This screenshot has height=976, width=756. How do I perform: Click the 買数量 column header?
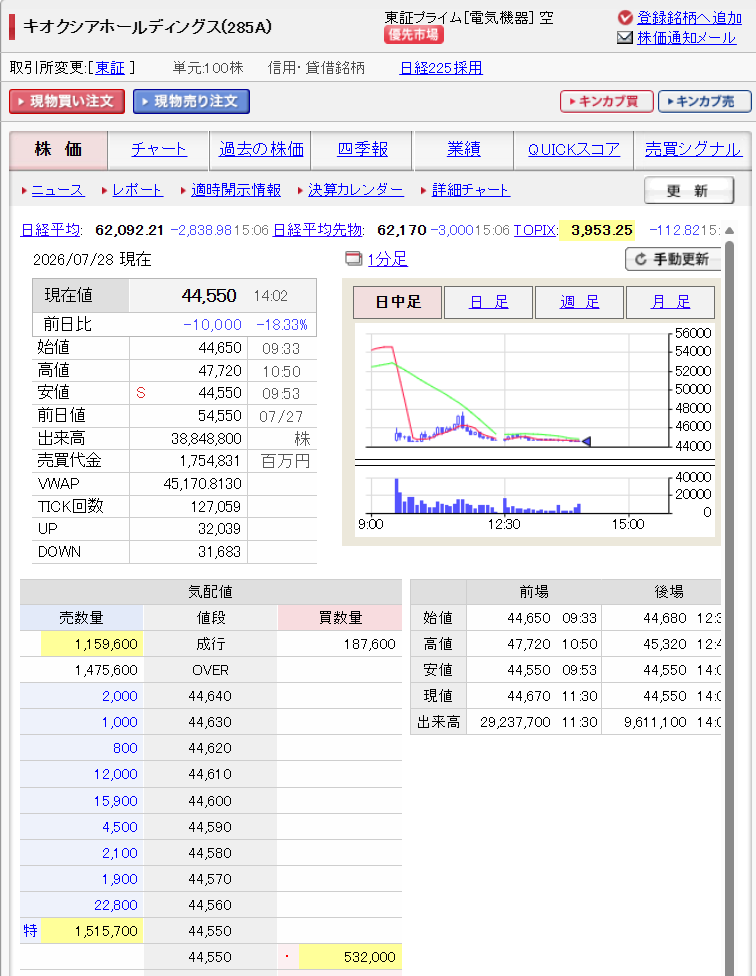point(340,617)
